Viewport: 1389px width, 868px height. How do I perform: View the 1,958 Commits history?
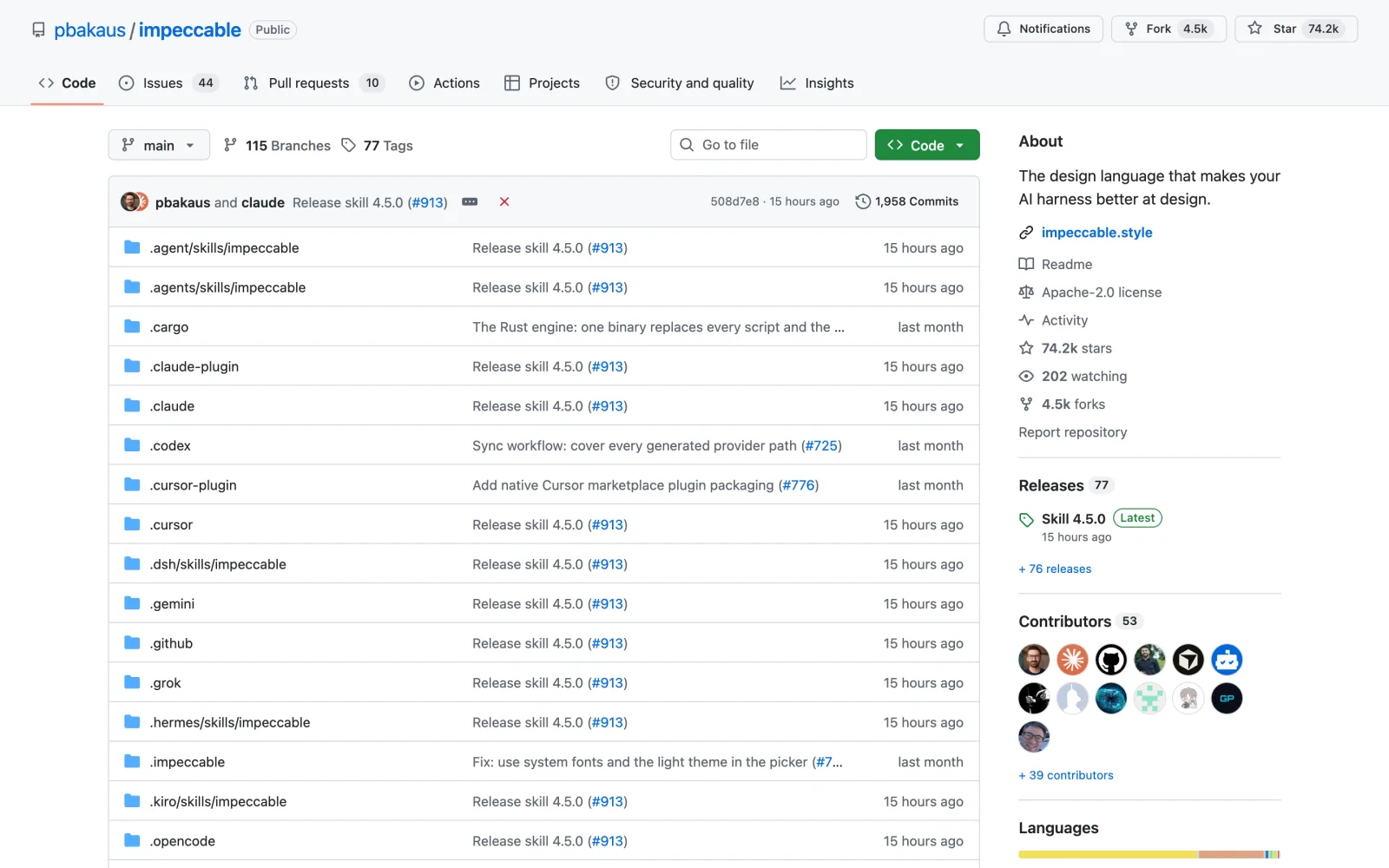[907, 201]
